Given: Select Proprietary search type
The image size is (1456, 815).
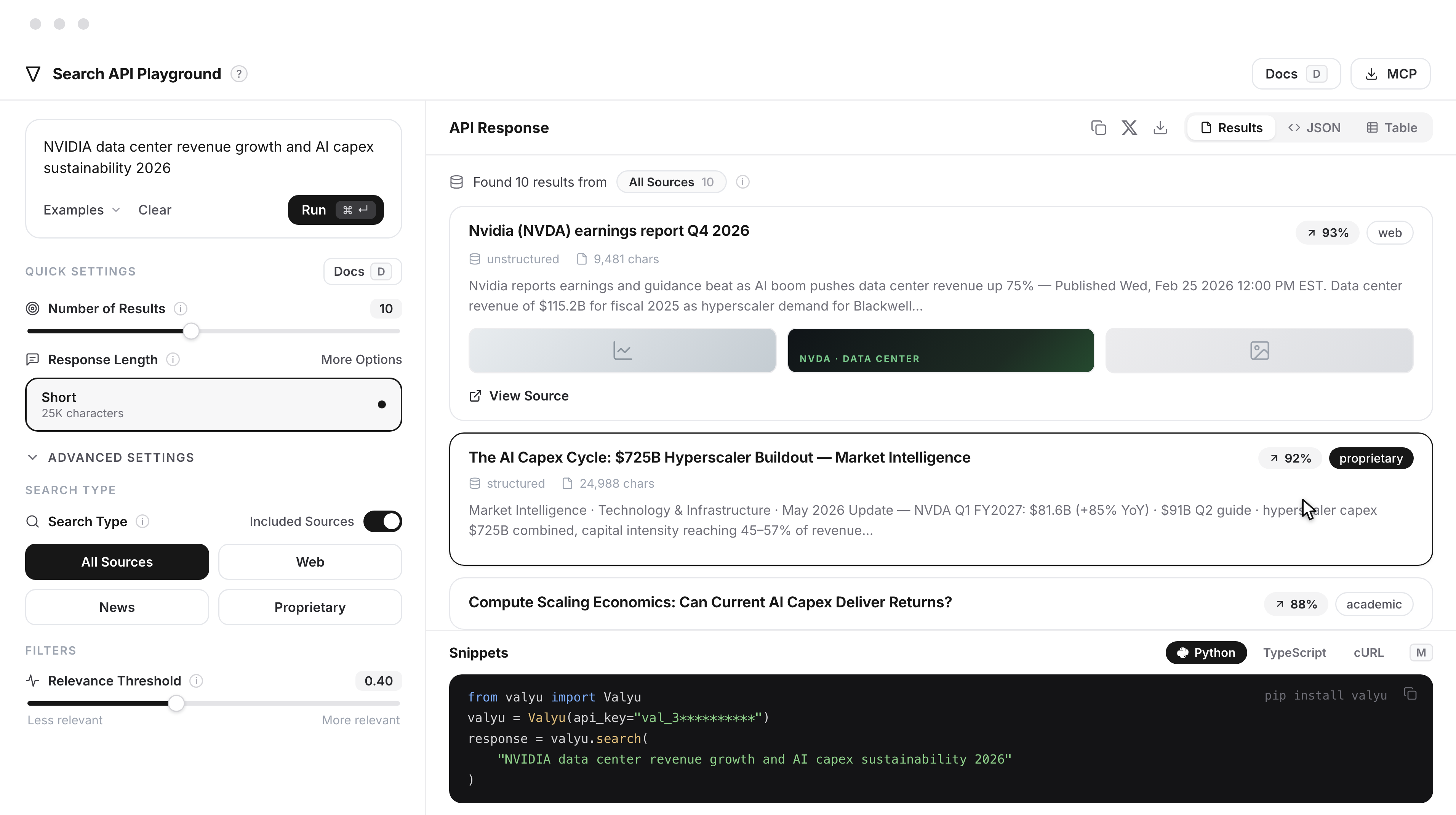Looking at the screenshot, I should [x=310, y=608].
